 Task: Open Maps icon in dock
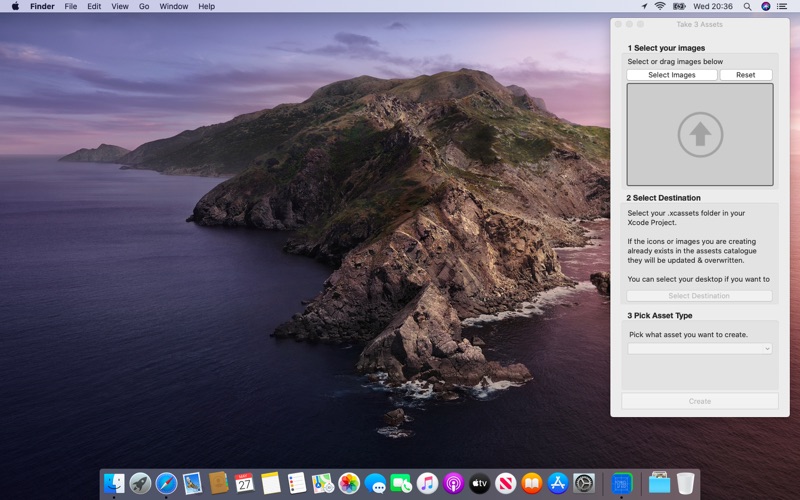[x=323, y=483]
